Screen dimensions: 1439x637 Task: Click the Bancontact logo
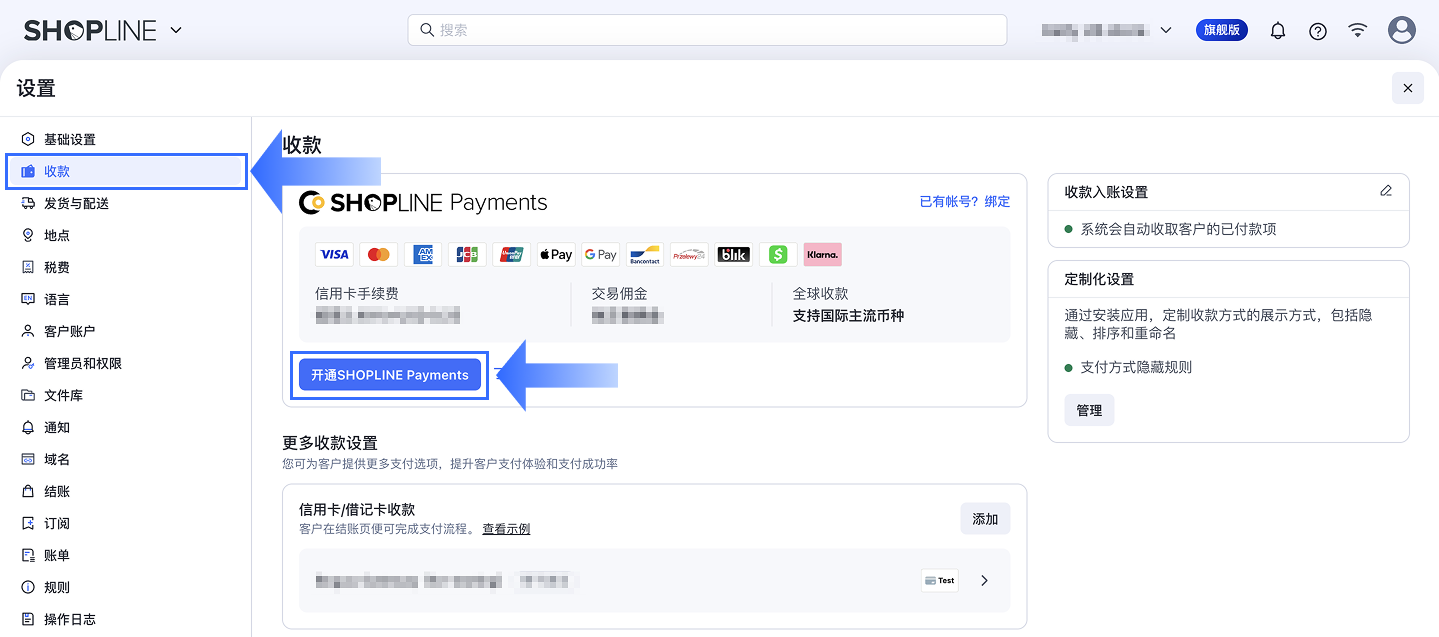tap(645, 254)
